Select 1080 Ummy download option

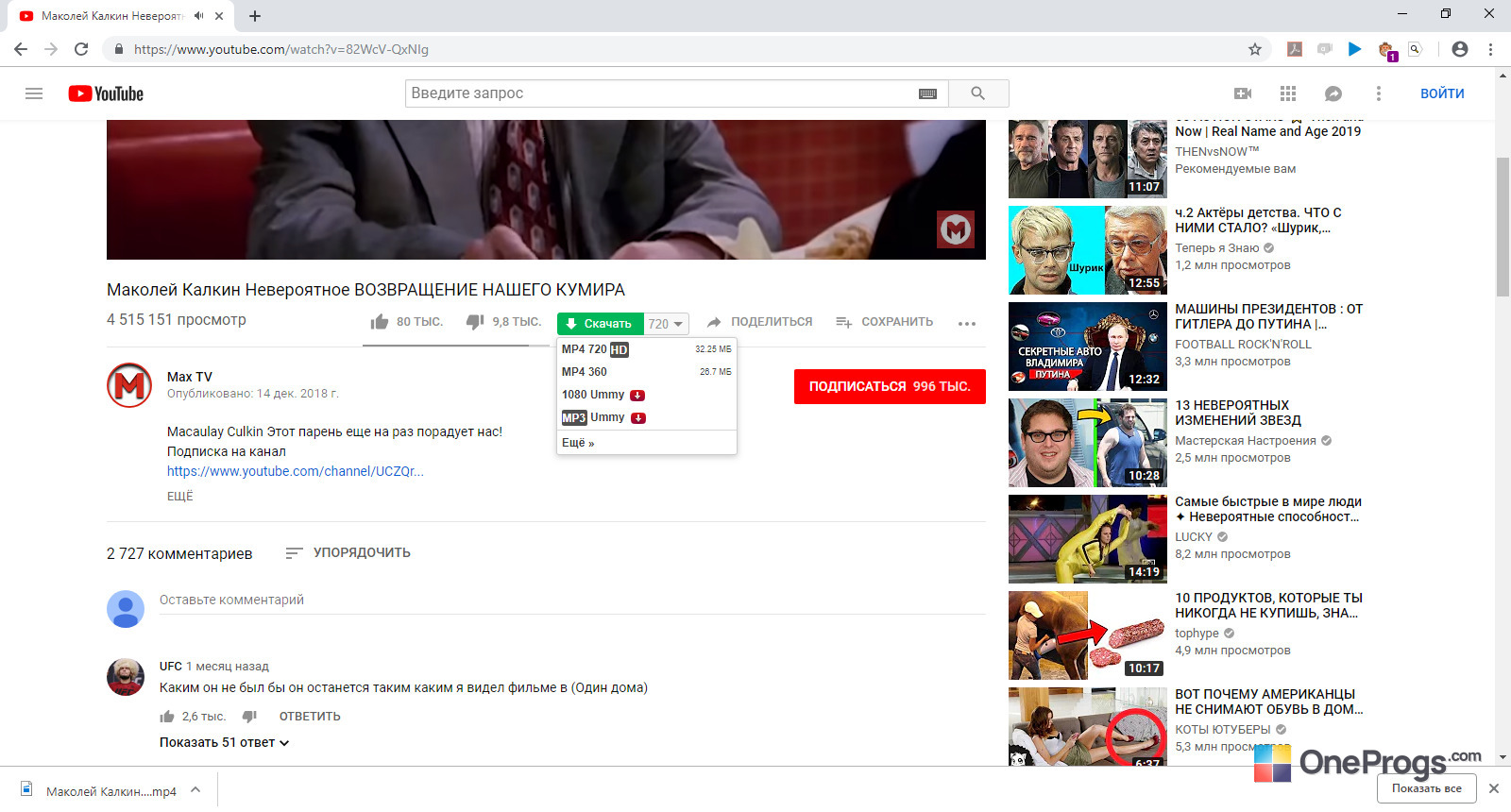tap(647, 395)
